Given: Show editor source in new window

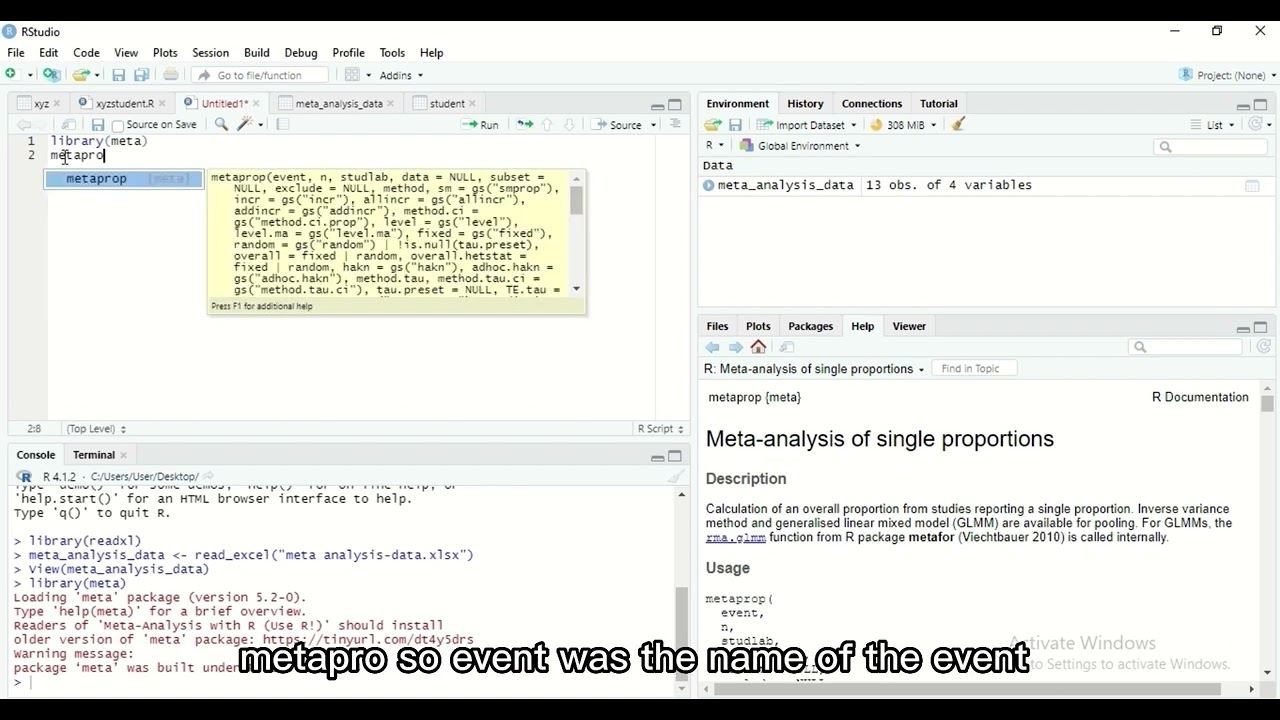Looking at the screenshot, I should coord(69,125).
